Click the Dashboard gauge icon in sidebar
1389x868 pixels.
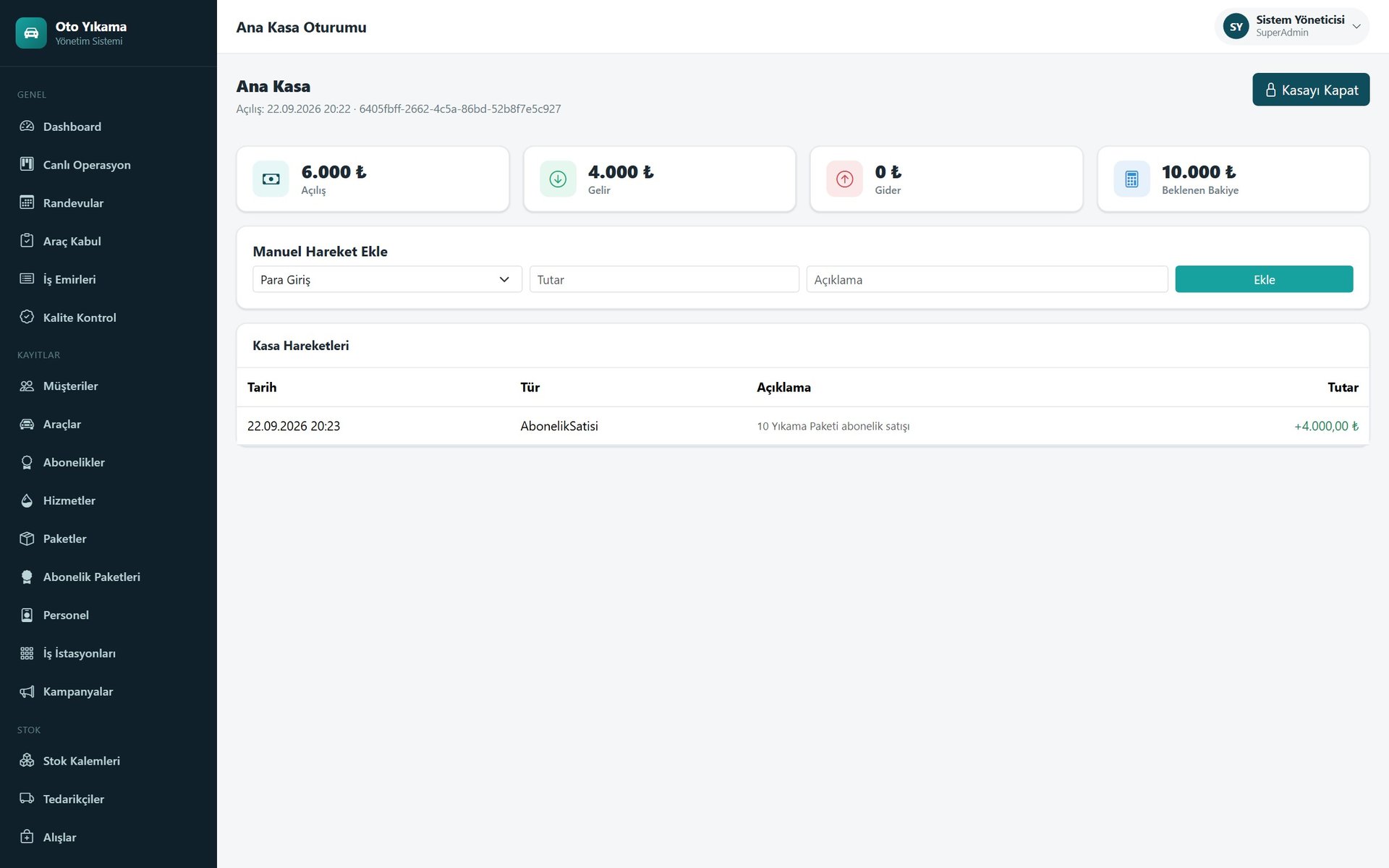[x=27, y=127]
